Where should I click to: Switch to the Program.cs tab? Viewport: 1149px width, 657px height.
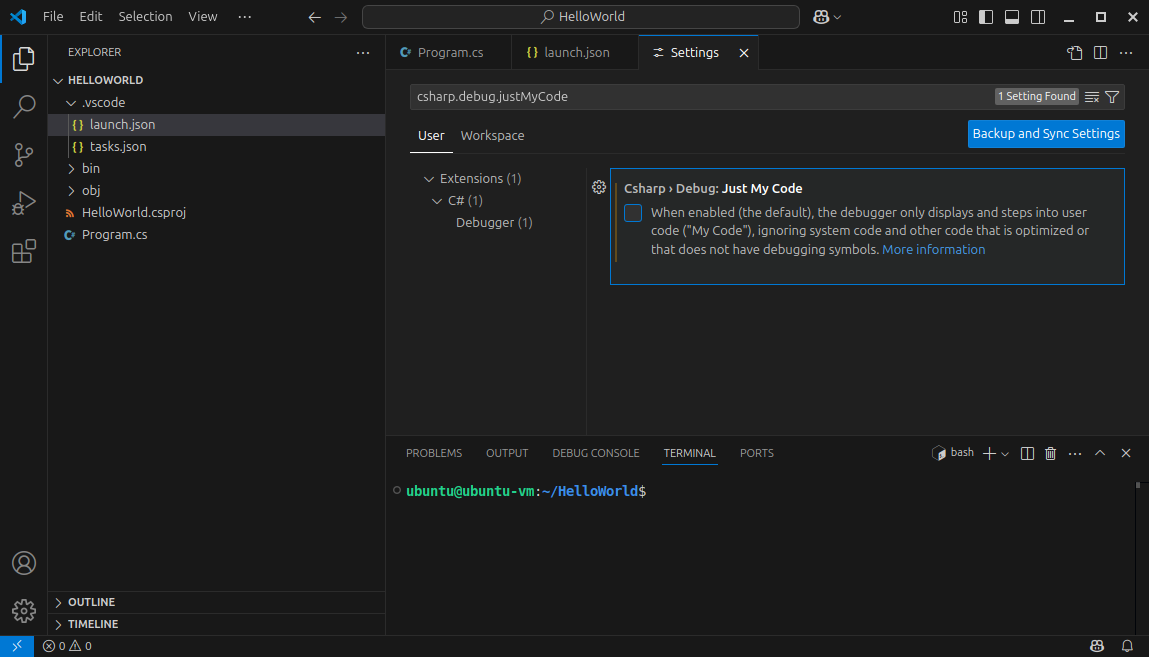click(448, 53)
